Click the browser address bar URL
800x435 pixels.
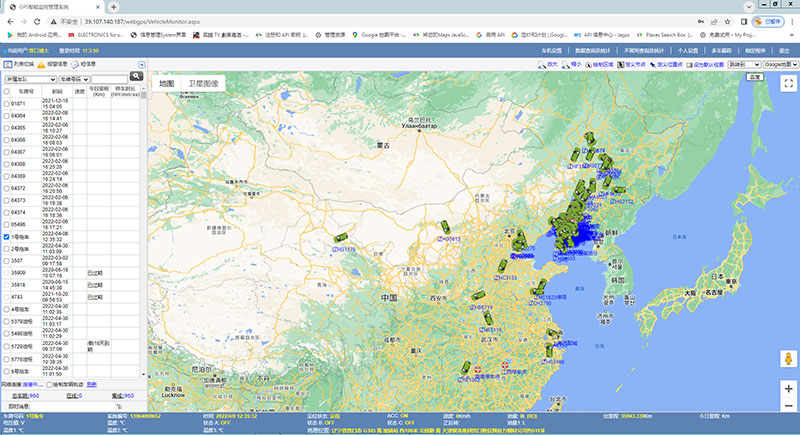[x=142, y=21]
